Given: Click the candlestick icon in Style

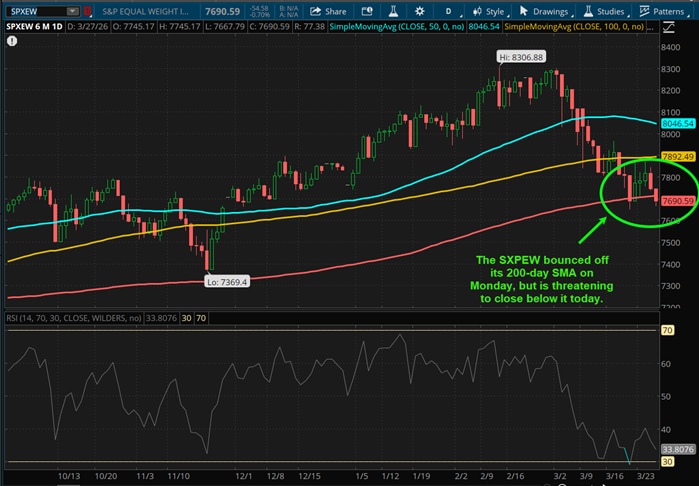Looking at the screenshot, I should 477,11.
